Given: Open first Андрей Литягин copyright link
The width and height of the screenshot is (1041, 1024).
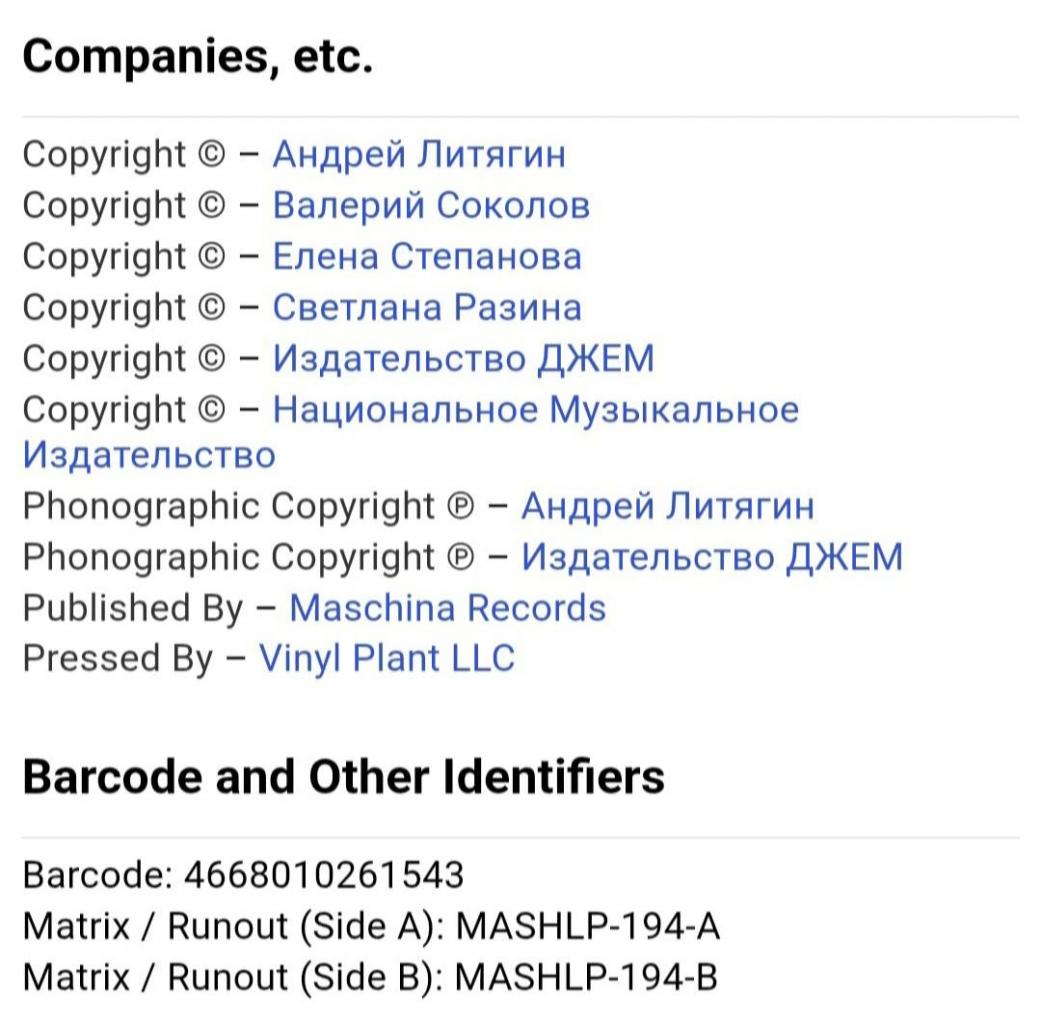Looking at the screenshot, I should 419,155.
